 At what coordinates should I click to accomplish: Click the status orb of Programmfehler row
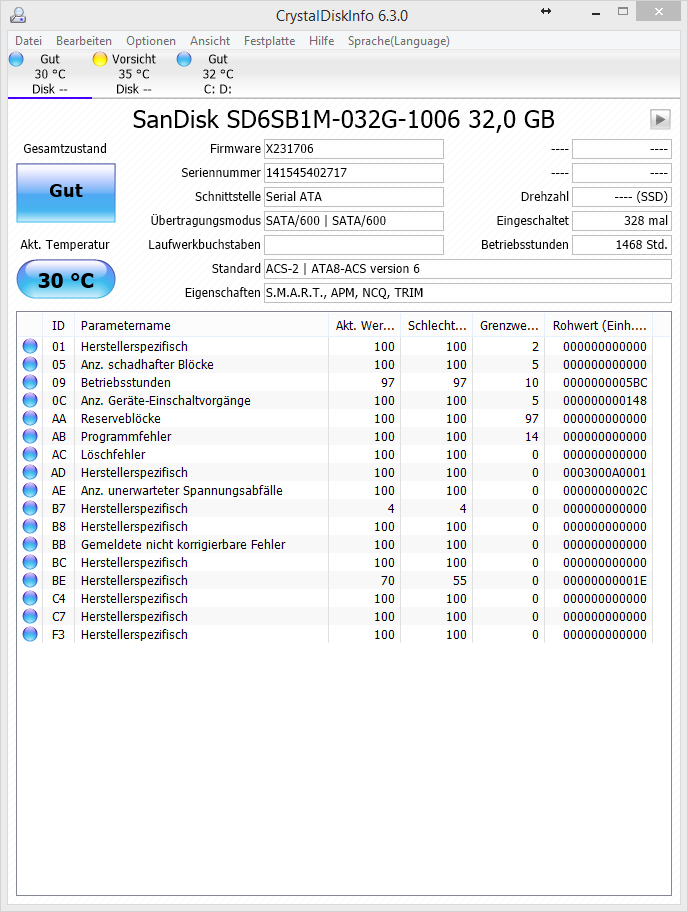point(30,436)
